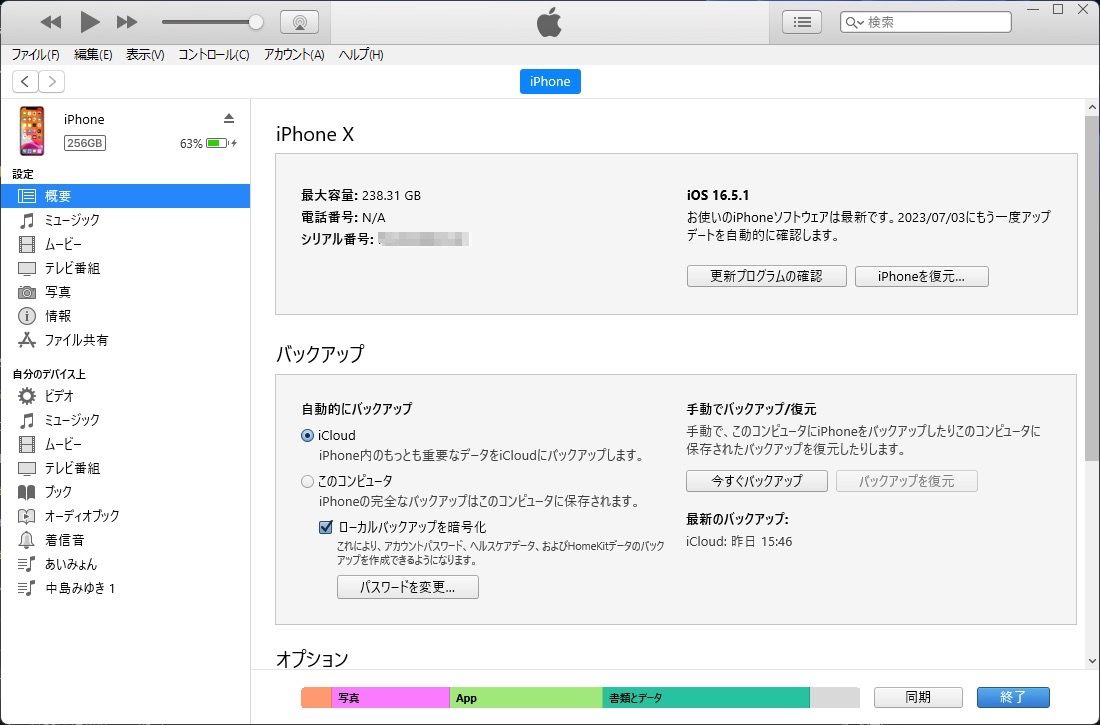Open the 表示(V) menu
Viewport: 1100px width, 725px height.
coord(145,55)
